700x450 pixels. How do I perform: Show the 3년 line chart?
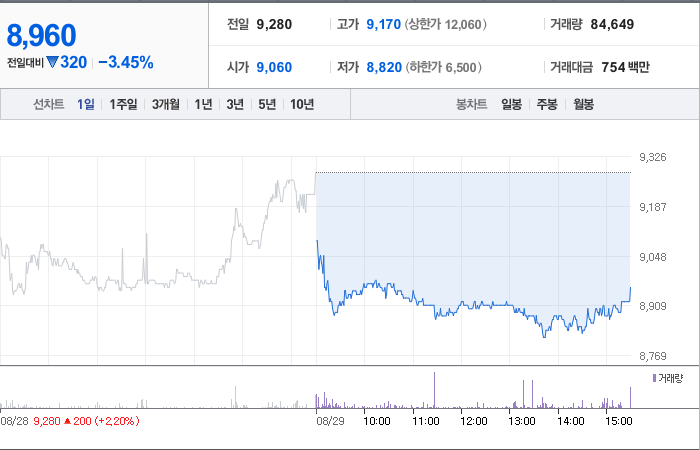[x=235, y=104]
